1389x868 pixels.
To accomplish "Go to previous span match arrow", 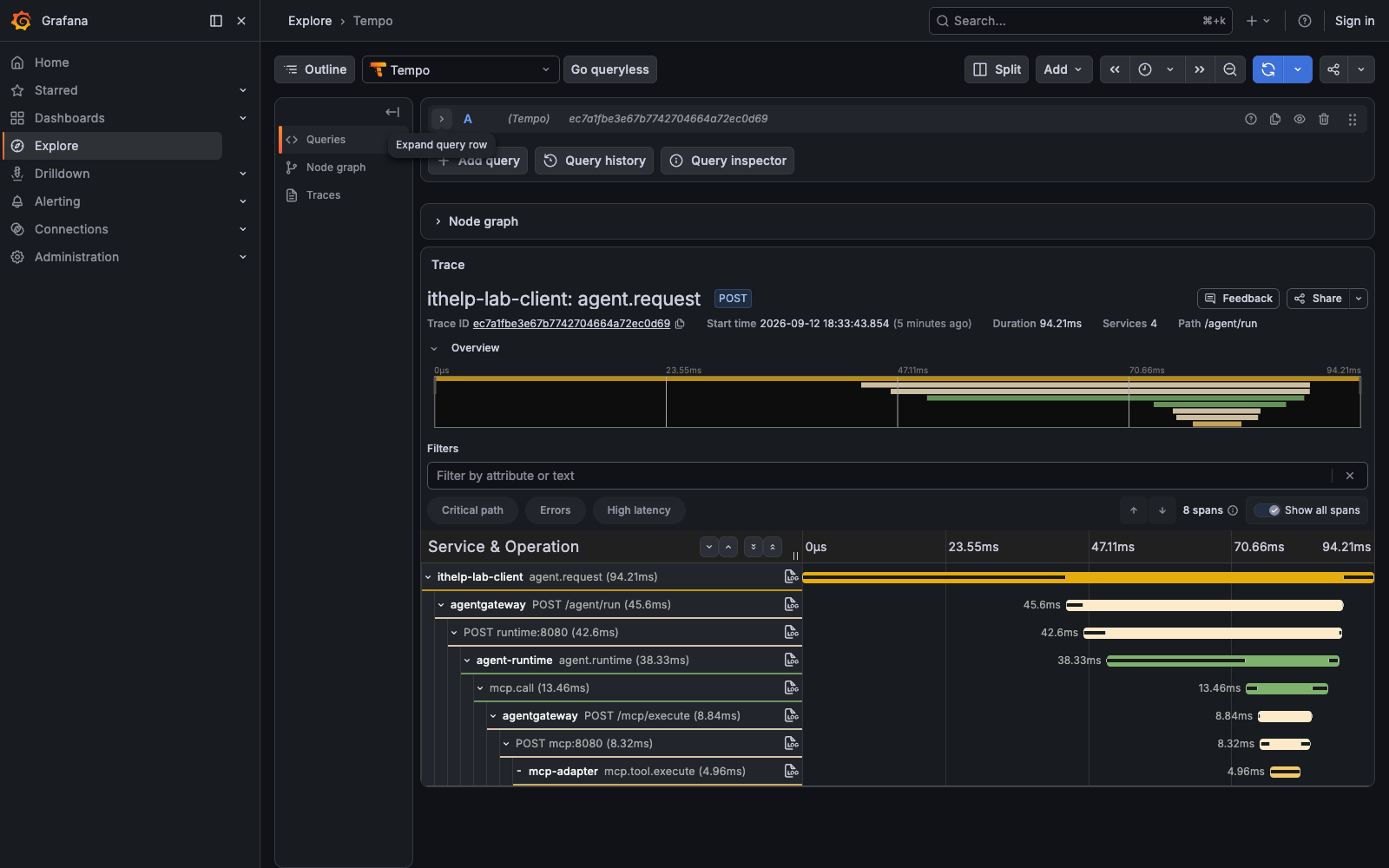I will (1133, 510).
